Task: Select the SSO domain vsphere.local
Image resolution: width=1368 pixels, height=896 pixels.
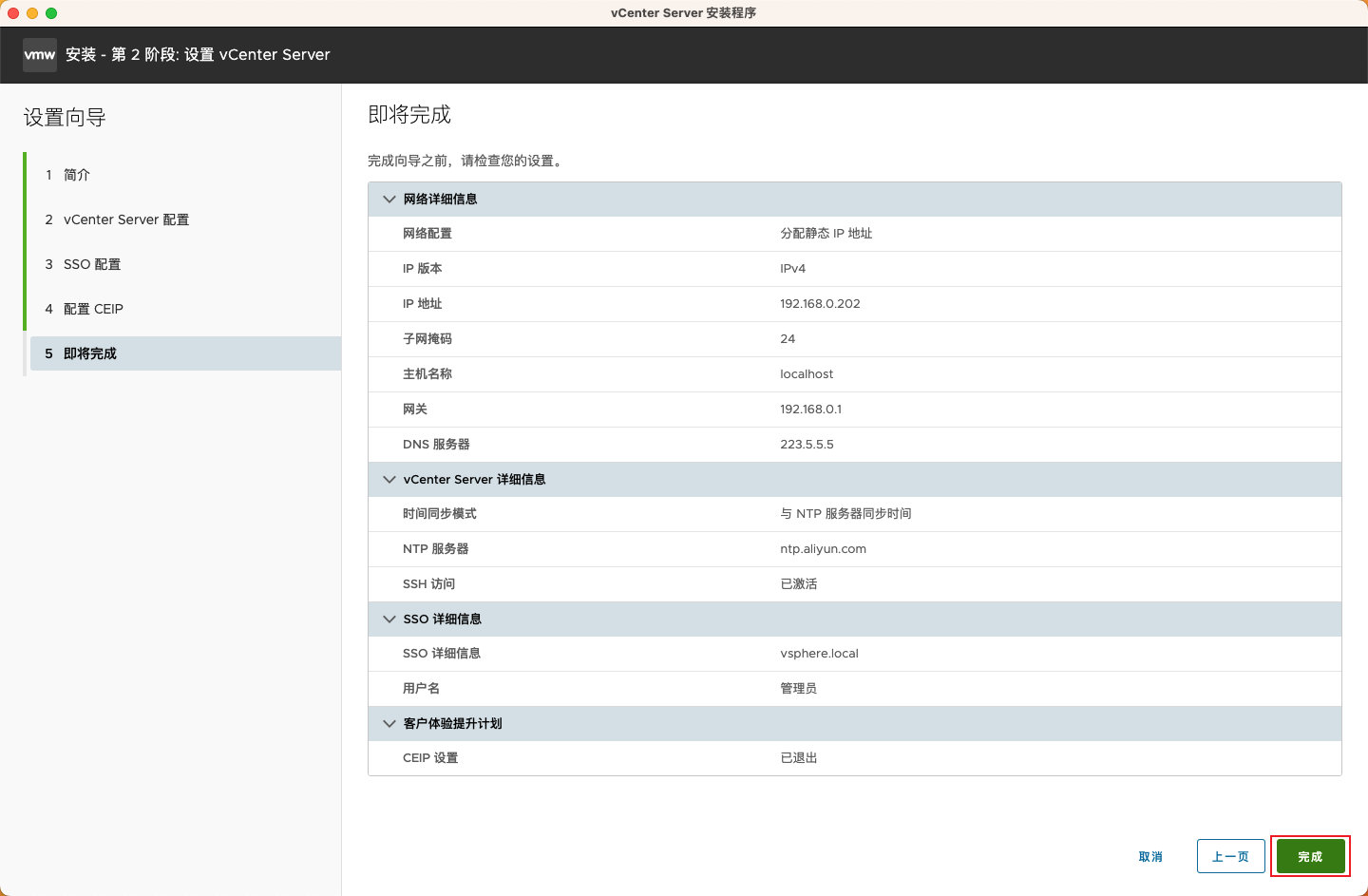Action: click(819, 654)
